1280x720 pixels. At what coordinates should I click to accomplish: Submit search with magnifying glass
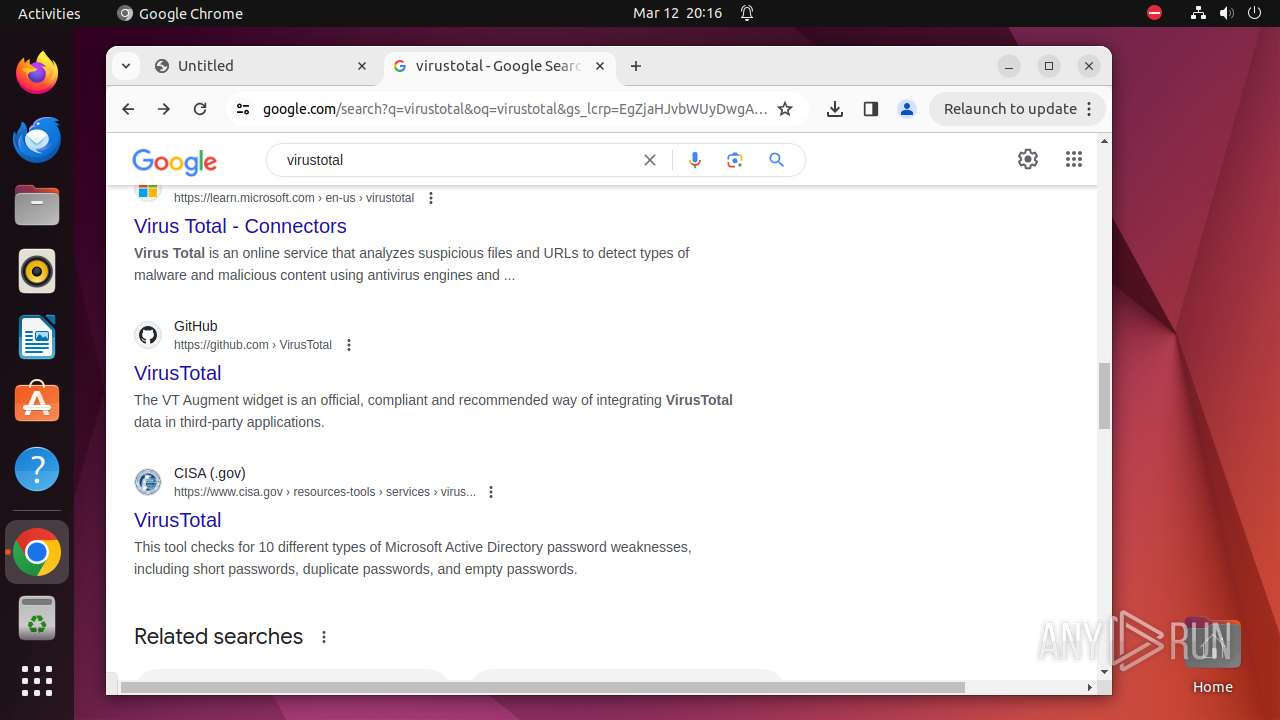pyautogui.click(x=776, y=160)
